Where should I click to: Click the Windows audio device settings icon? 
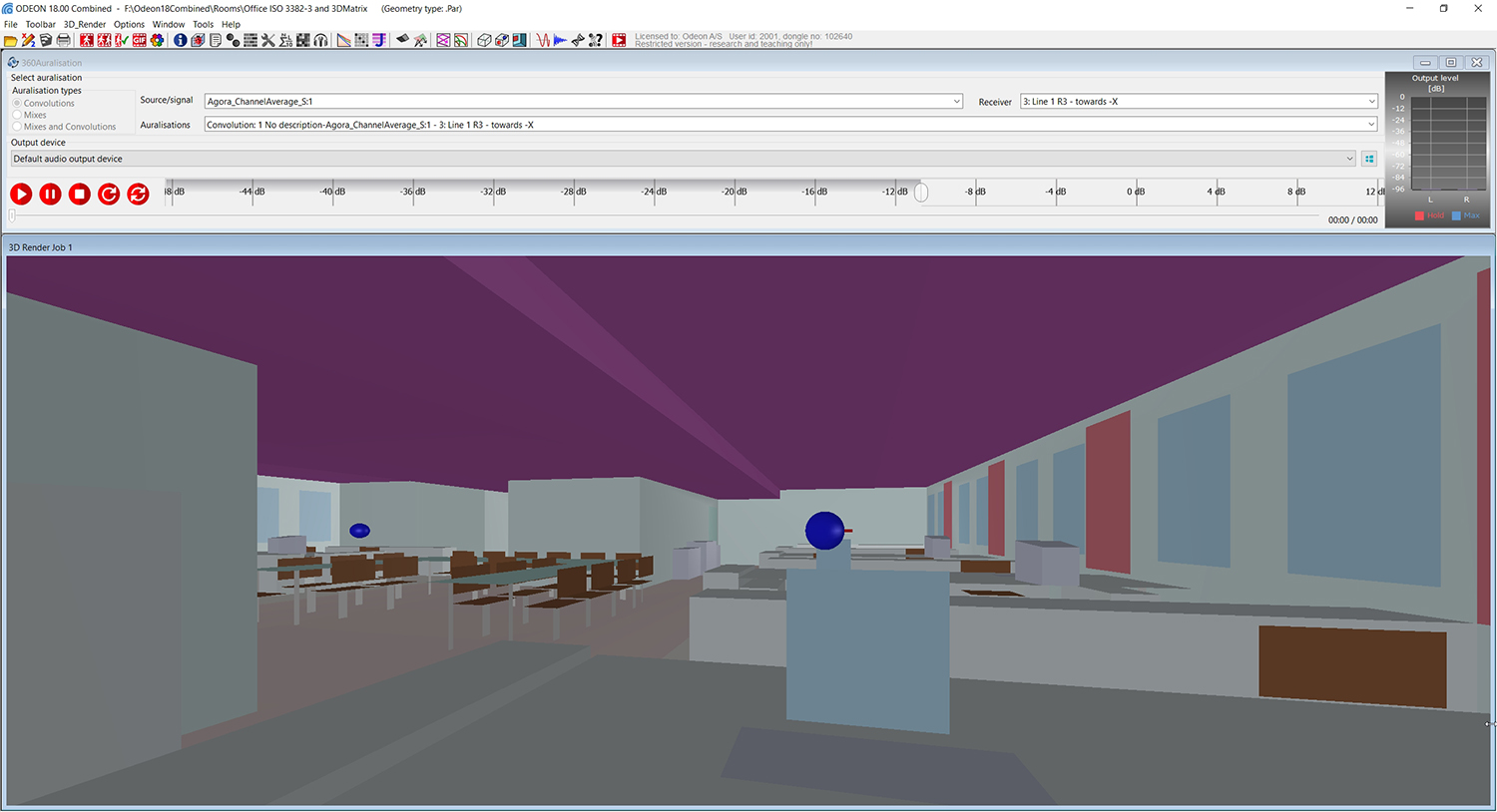point(1369,159)
